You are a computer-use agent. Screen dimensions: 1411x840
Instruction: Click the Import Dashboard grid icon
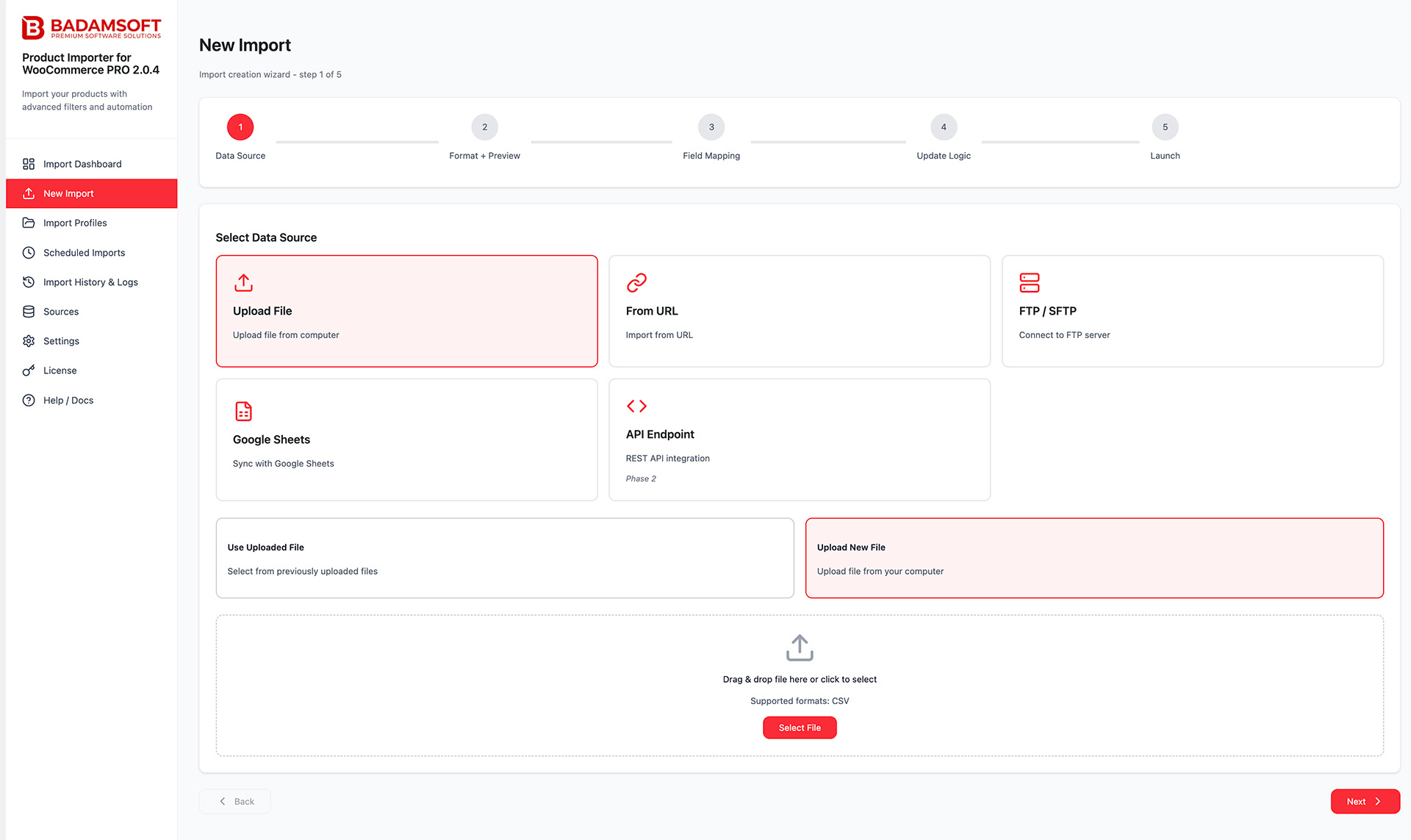[29, 164]
